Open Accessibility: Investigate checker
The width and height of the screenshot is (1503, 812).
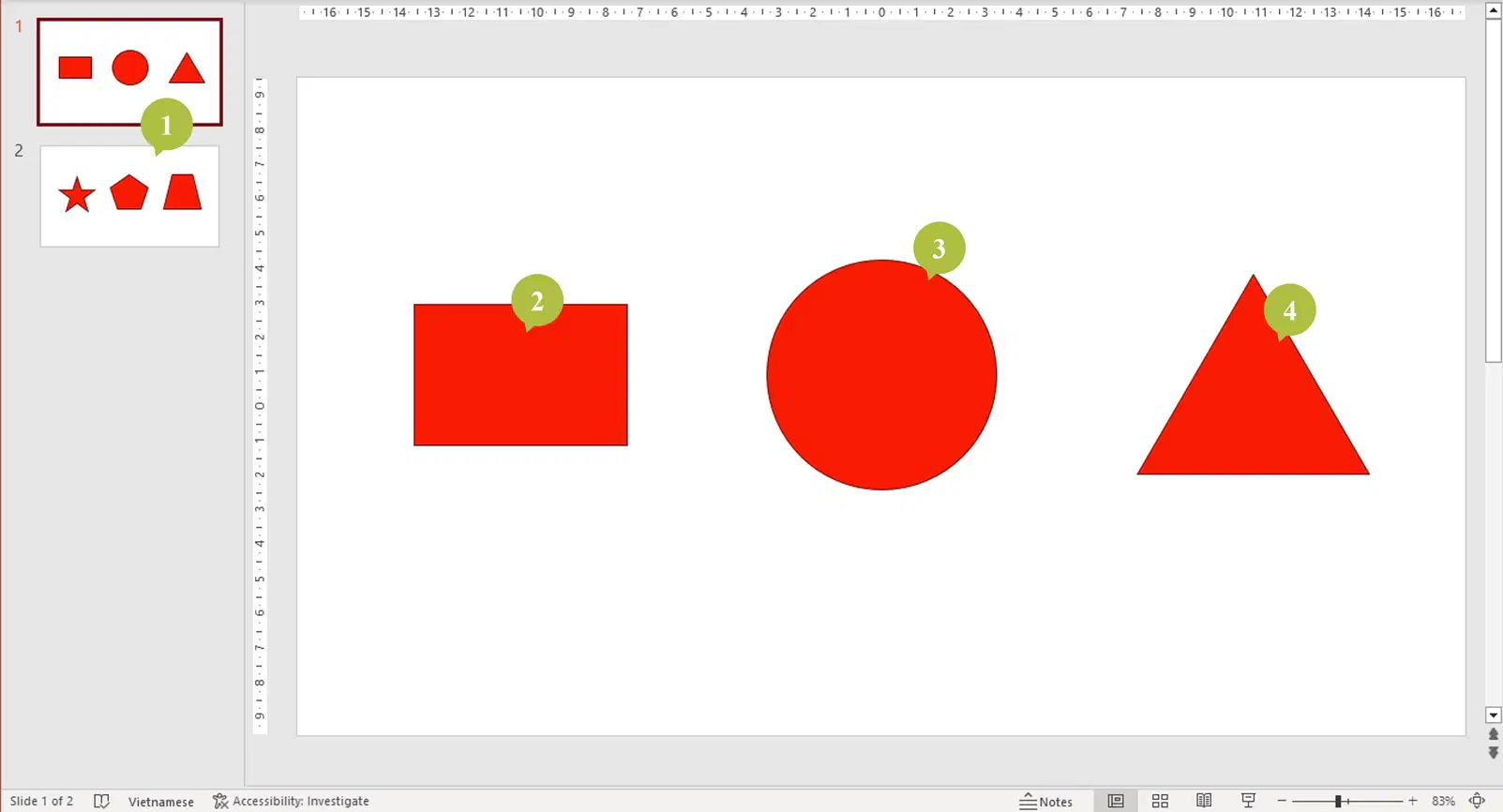pos(291,801)
